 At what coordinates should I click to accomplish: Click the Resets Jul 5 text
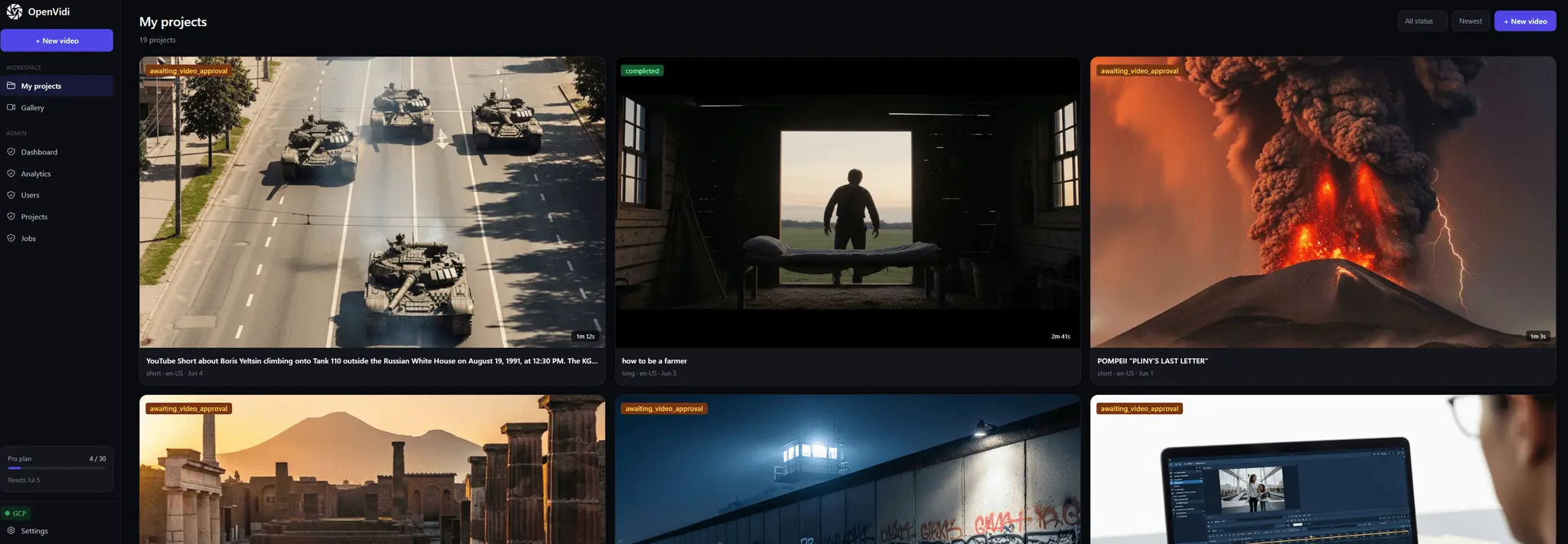(x=24, y=480)
